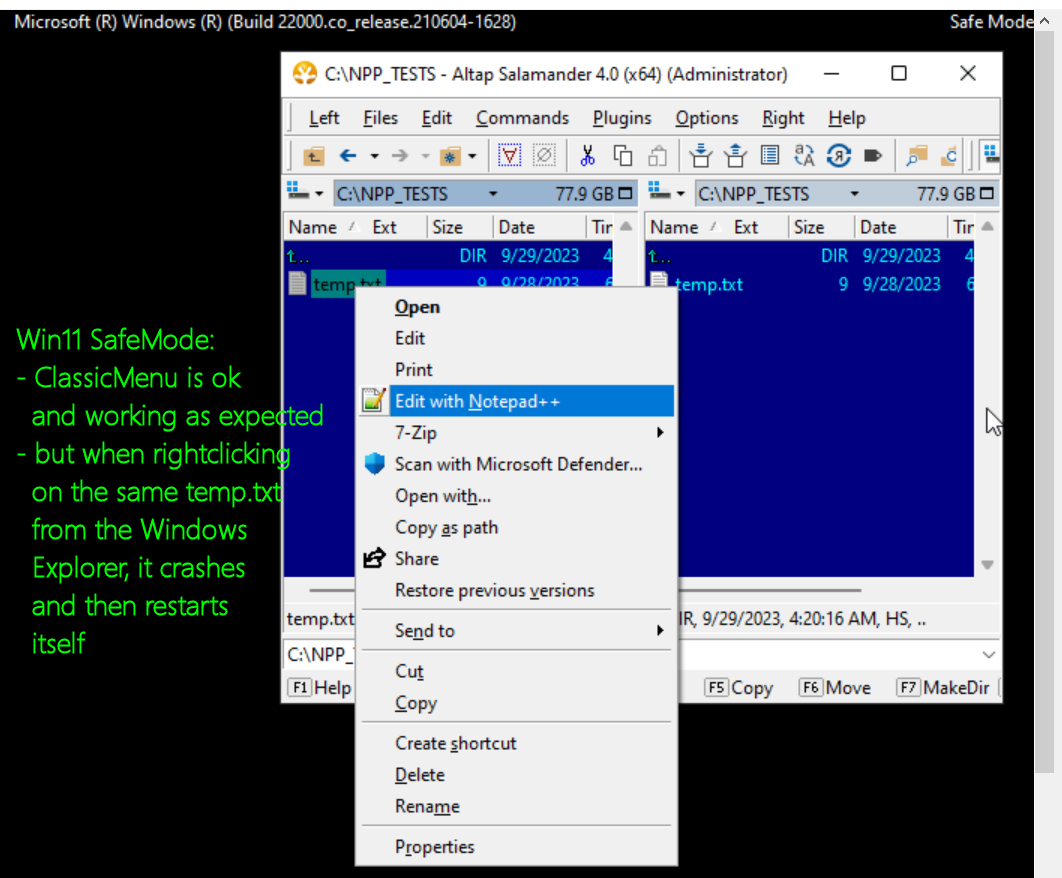Expand the Send to submenu
The height and width of the screenshot is (878, 1062).
[660, 631]
